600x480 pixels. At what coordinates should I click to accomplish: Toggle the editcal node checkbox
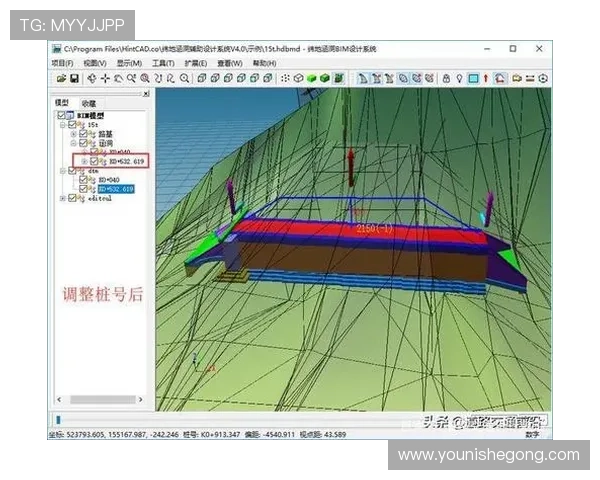click(x=72, y=198)
